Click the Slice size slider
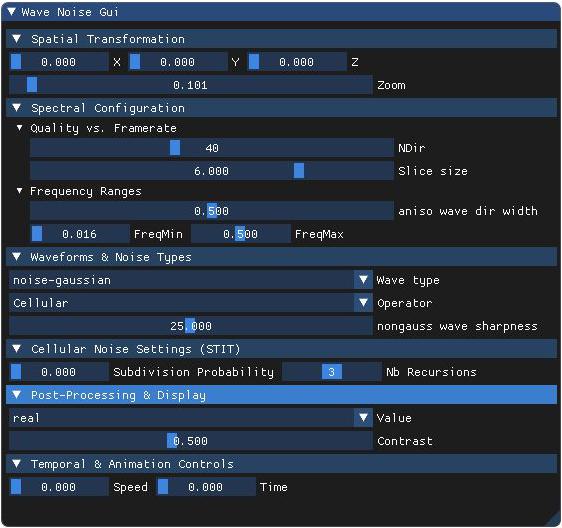 [212, 171]
